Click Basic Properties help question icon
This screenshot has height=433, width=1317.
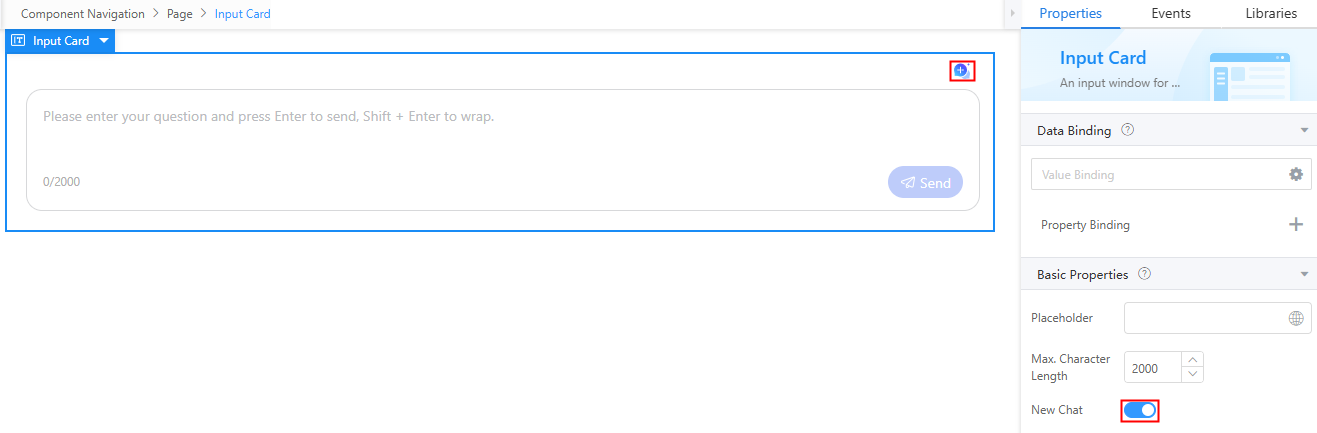click(x=1145, y=274)
